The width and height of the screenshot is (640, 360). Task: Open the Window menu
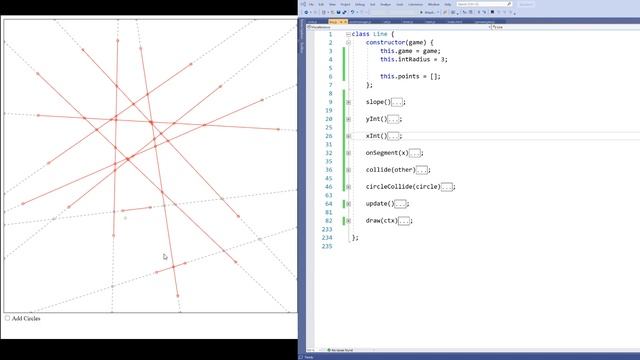(x=434, y=4)
